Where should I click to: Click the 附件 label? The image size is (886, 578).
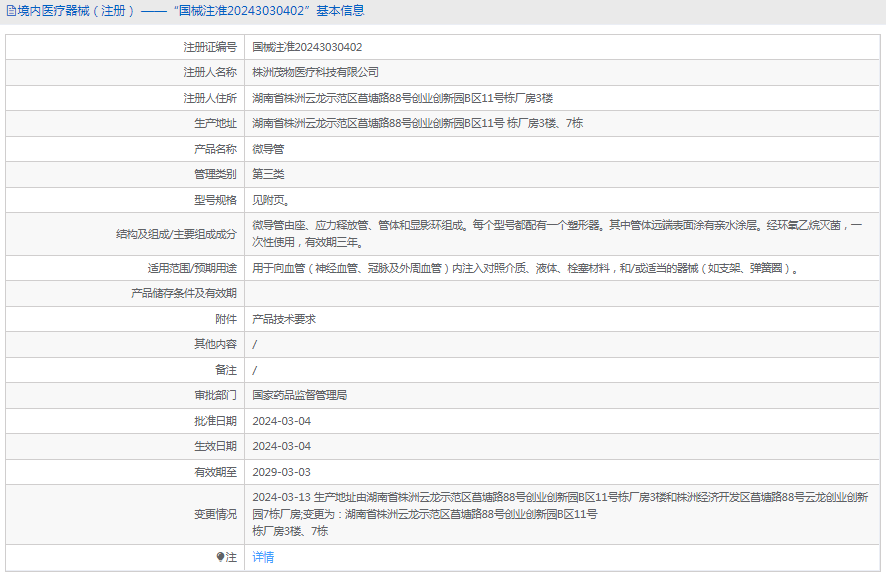coord(226,319)
